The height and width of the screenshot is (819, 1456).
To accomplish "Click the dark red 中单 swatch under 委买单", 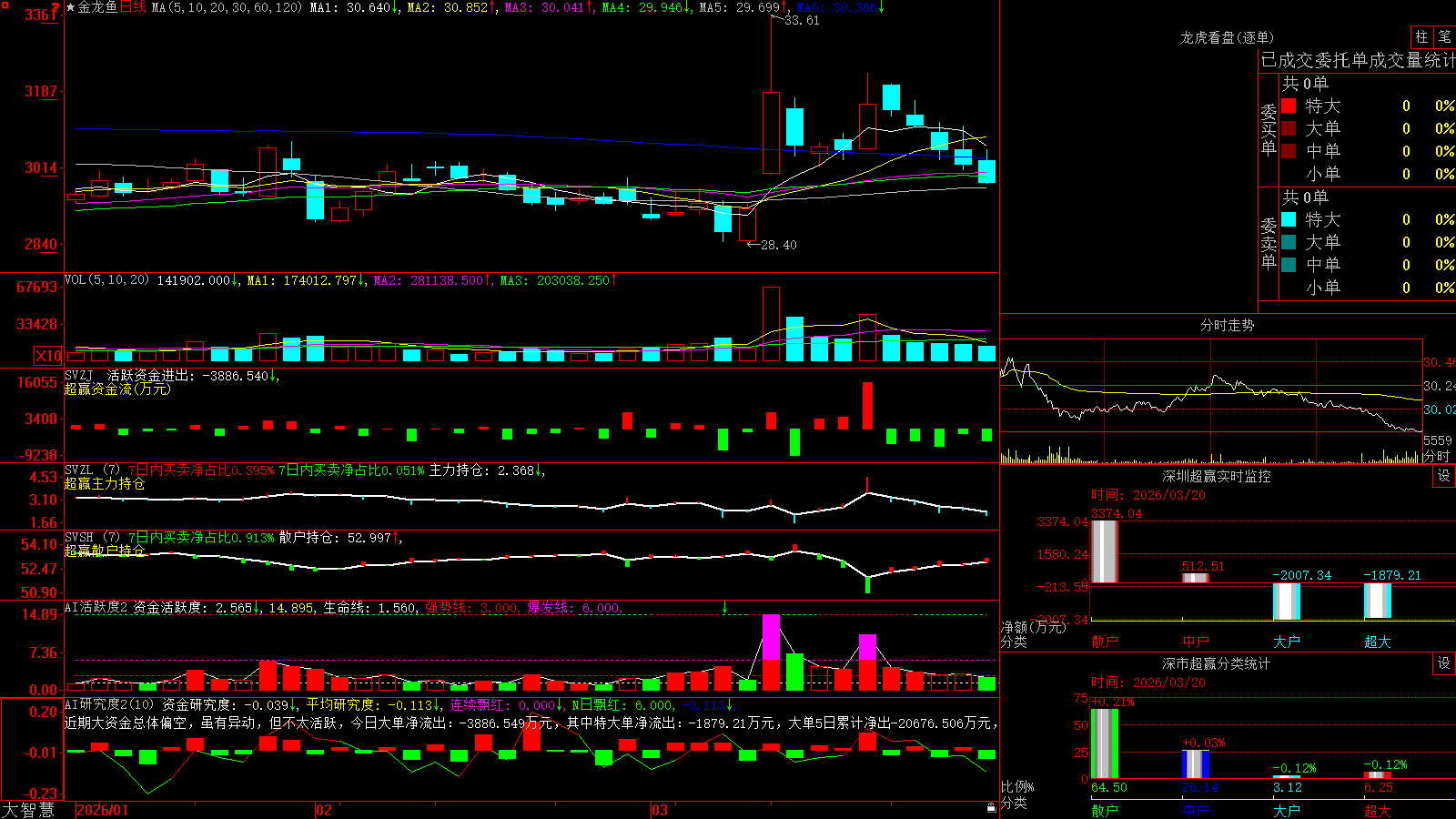I will click(1289, 151).
